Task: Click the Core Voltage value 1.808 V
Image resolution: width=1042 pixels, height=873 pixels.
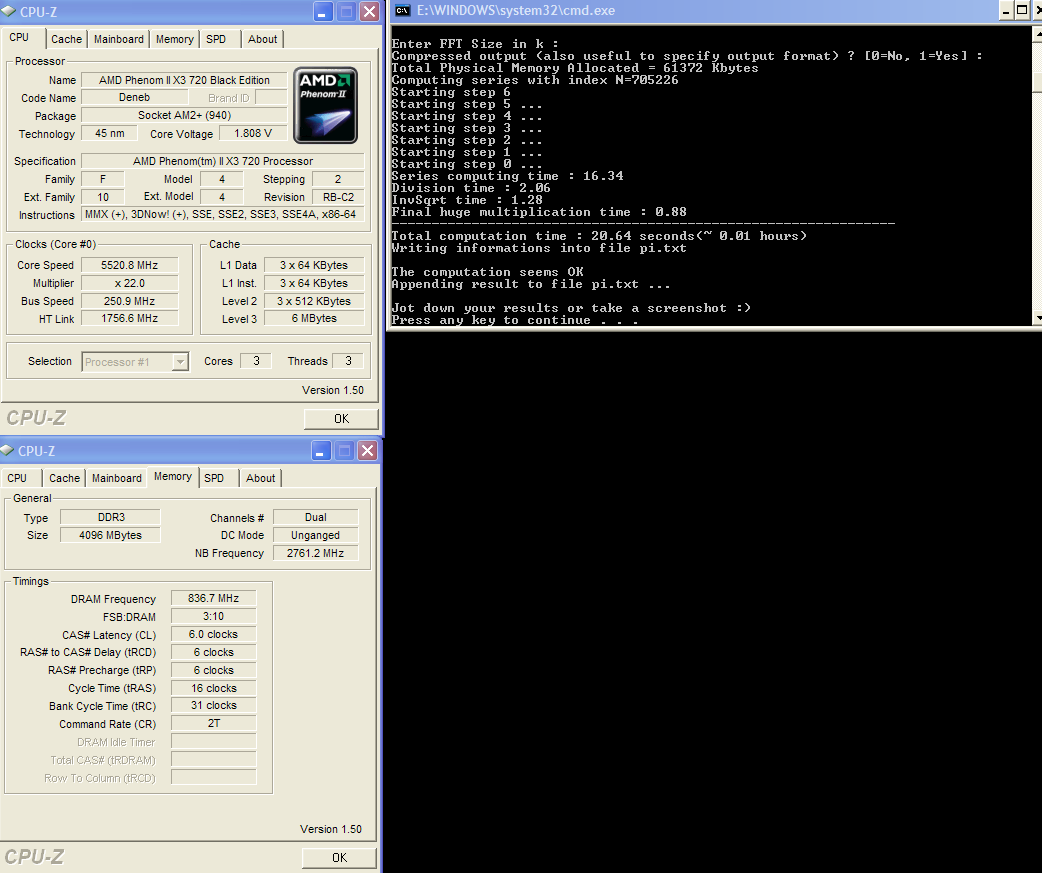Action: coord(253,134)
